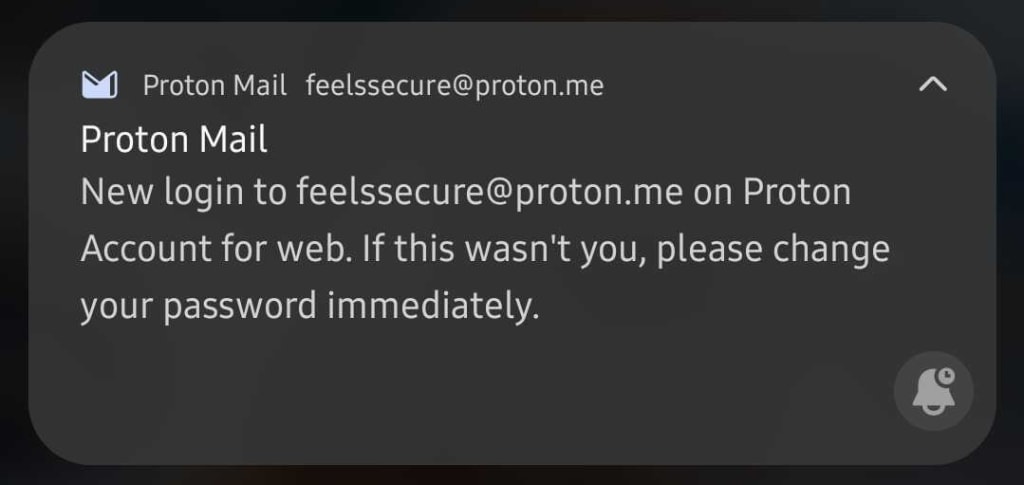1024x485 pixels.
Task: Tap the word 'password' in the message
Action: (240, 306)
